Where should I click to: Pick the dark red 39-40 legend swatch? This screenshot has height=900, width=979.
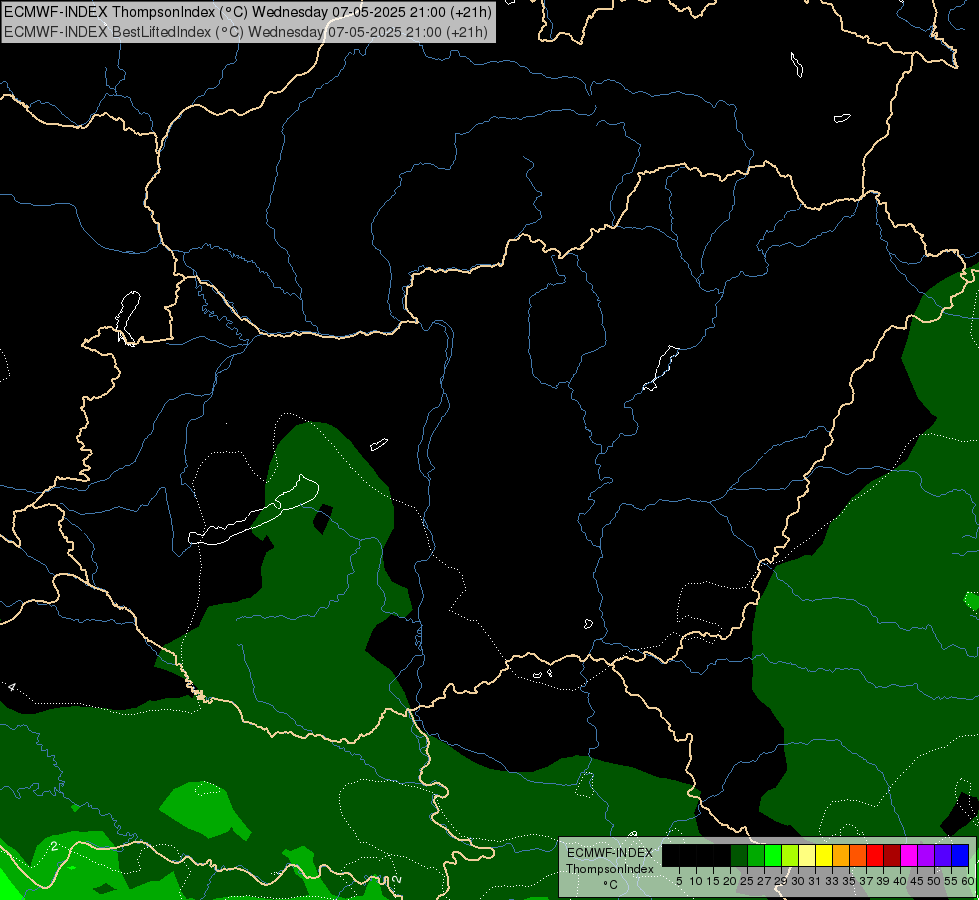tap(892, 855)
